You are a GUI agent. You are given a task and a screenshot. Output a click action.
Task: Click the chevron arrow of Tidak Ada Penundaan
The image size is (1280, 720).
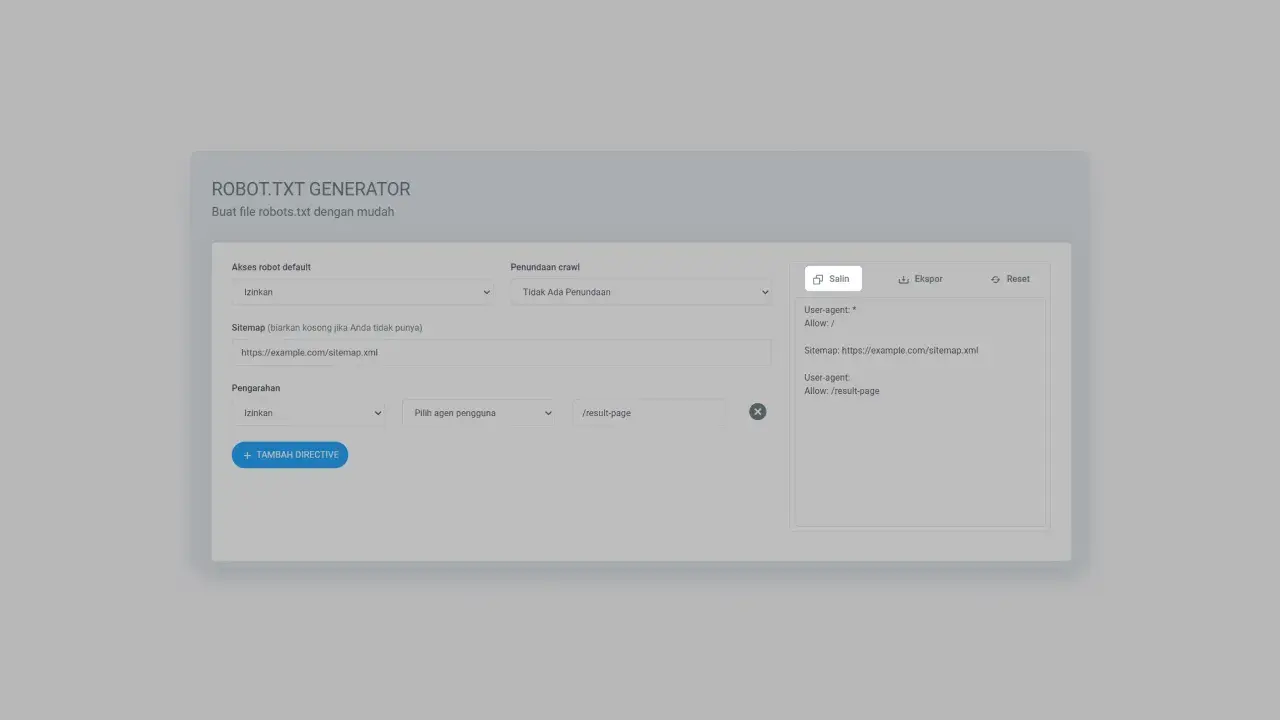pyautogui.click(x=765, y=292)
